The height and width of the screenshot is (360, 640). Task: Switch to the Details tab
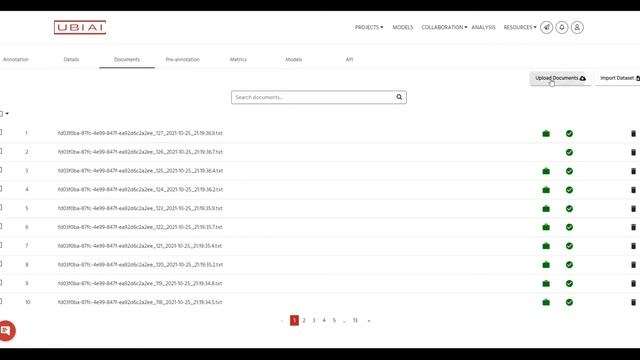(71, 59)
